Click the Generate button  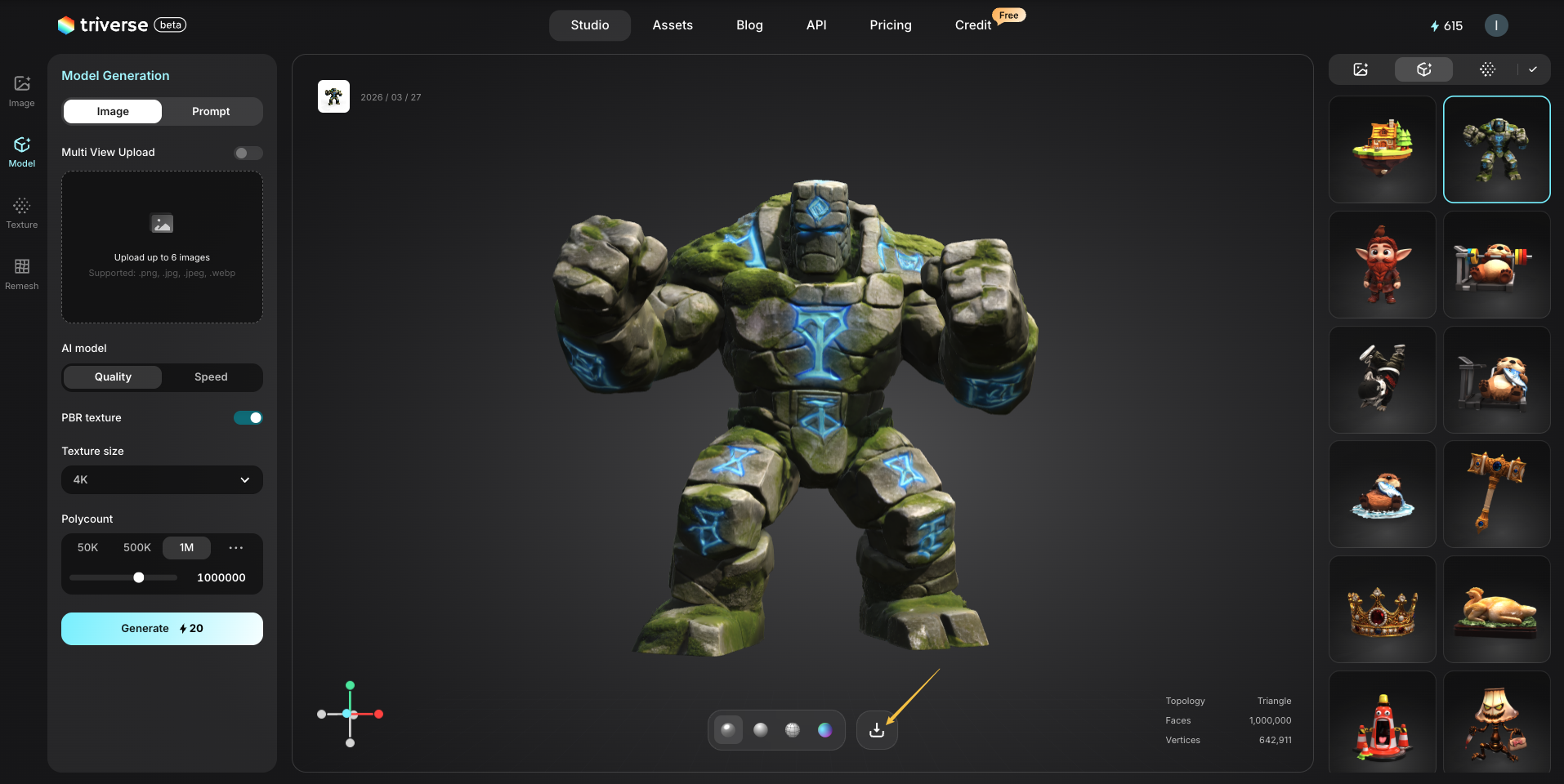pyautogui.click(x=162, y=629)
